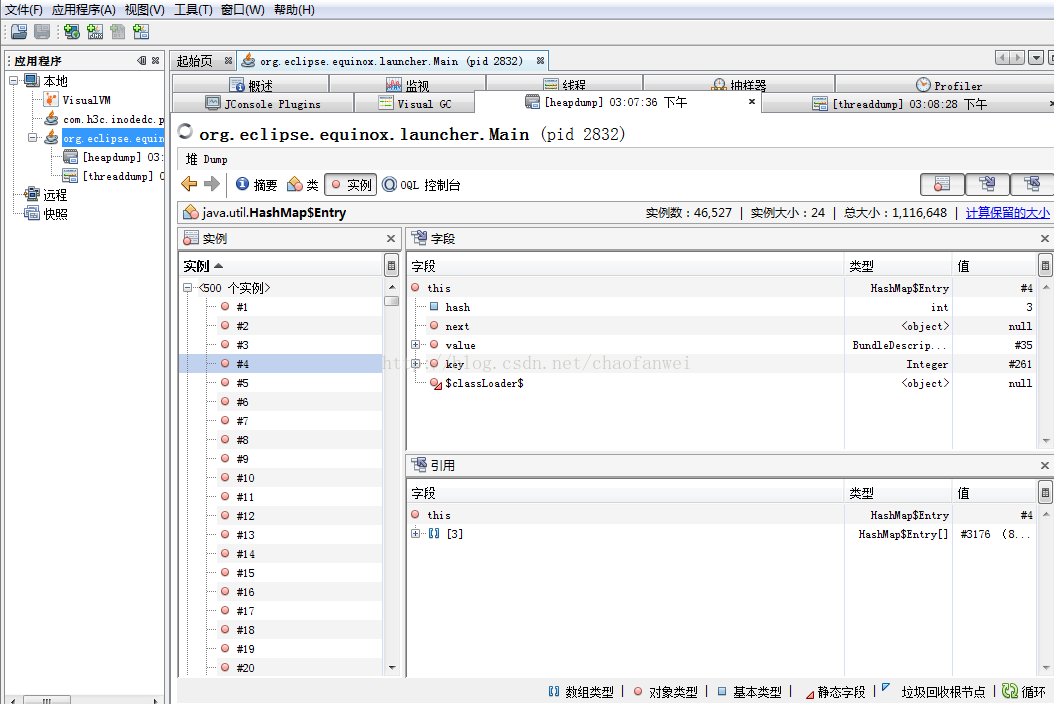Image resolution: width=1054 pixels, height=704 pixels.
Task: Open column chooser in the 字段 table
Action: point(1045,265)
